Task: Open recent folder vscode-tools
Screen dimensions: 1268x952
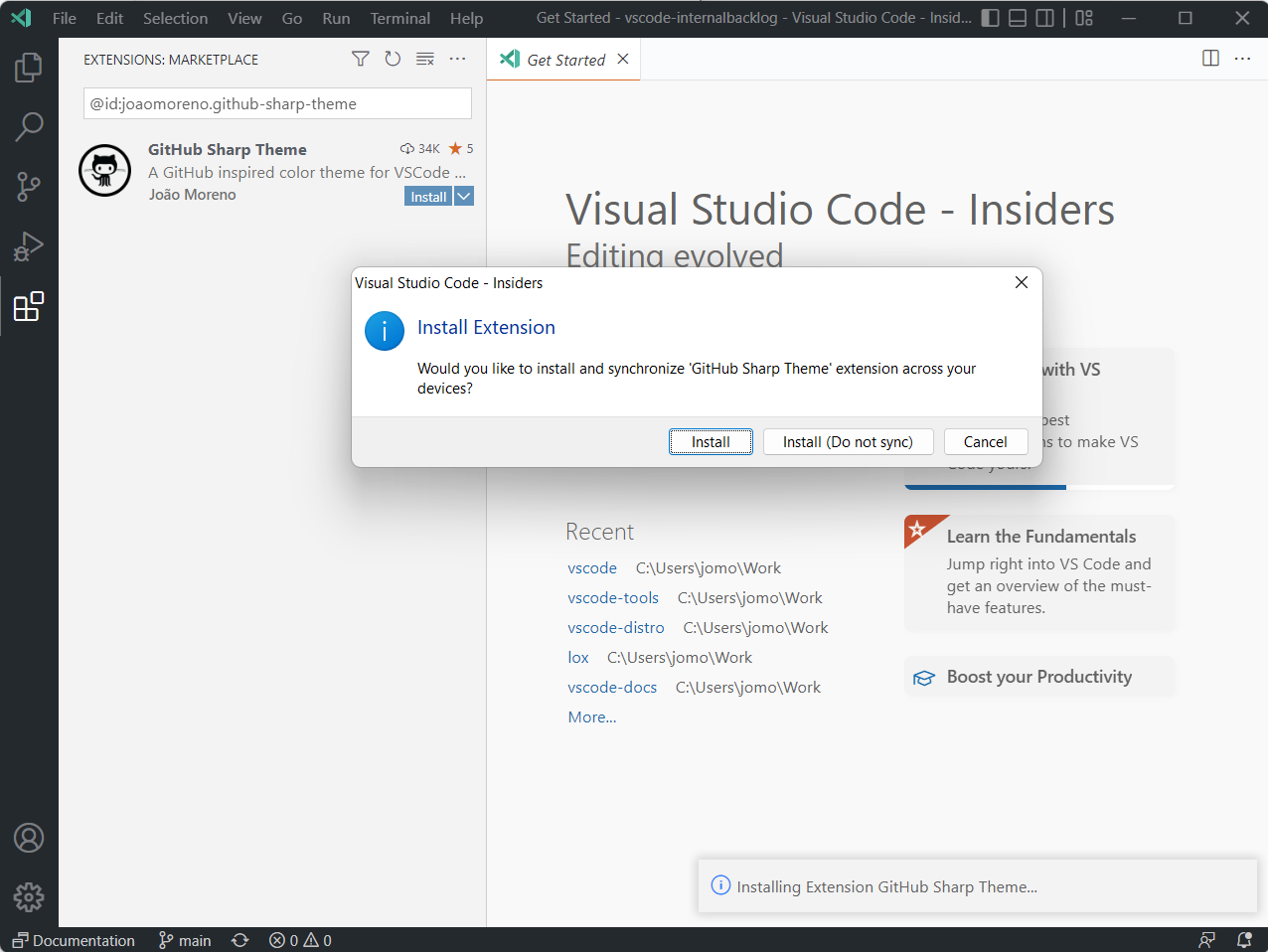Action: pos(613,597)
